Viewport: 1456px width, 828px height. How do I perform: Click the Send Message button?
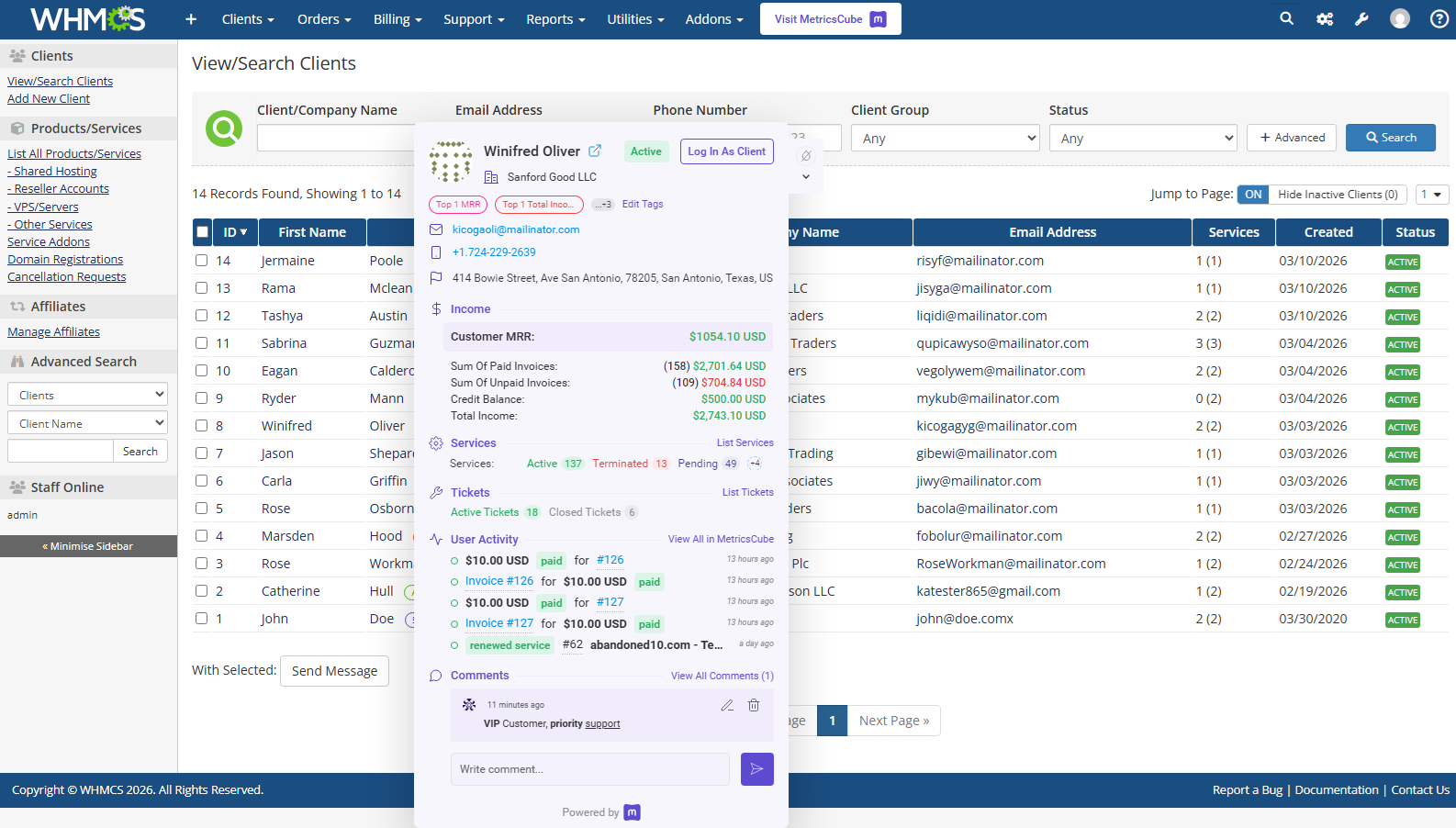click(334, 671)
